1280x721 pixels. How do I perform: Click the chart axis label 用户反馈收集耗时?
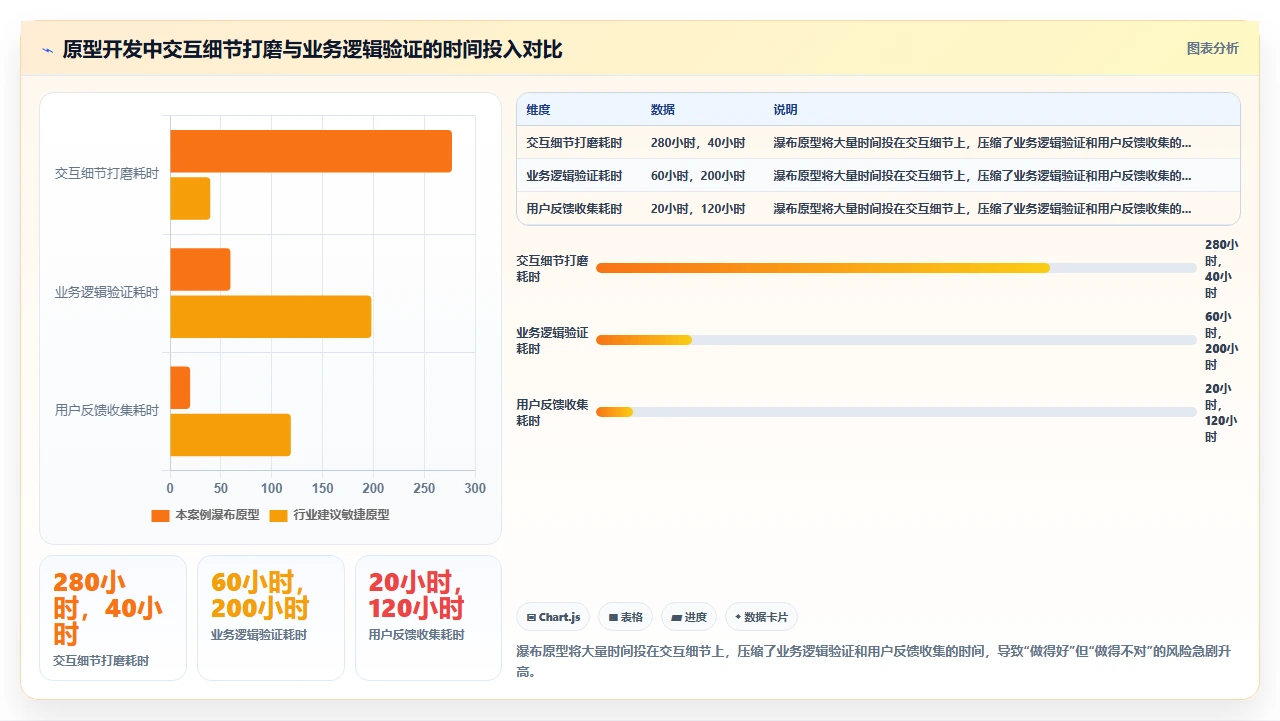[107, 411]
